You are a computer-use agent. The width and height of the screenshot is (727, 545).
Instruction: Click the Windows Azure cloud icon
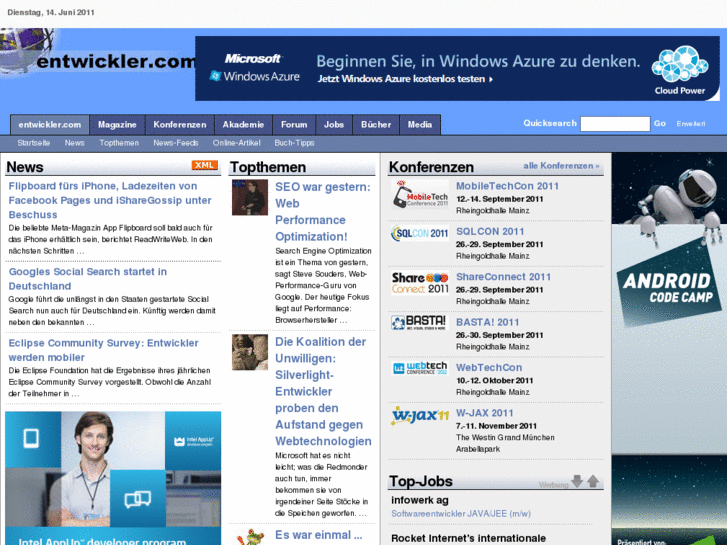click(x=680, y=64)
